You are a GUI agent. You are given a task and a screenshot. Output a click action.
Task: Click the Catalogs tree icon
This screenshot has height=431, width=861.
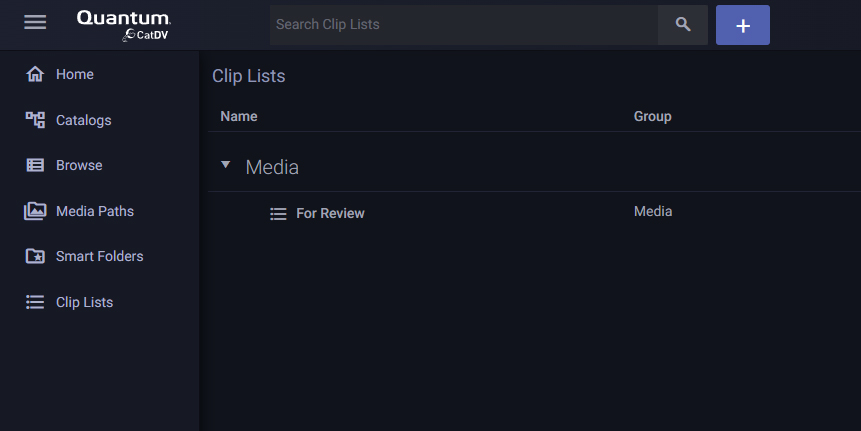click(x=35, y=120)
